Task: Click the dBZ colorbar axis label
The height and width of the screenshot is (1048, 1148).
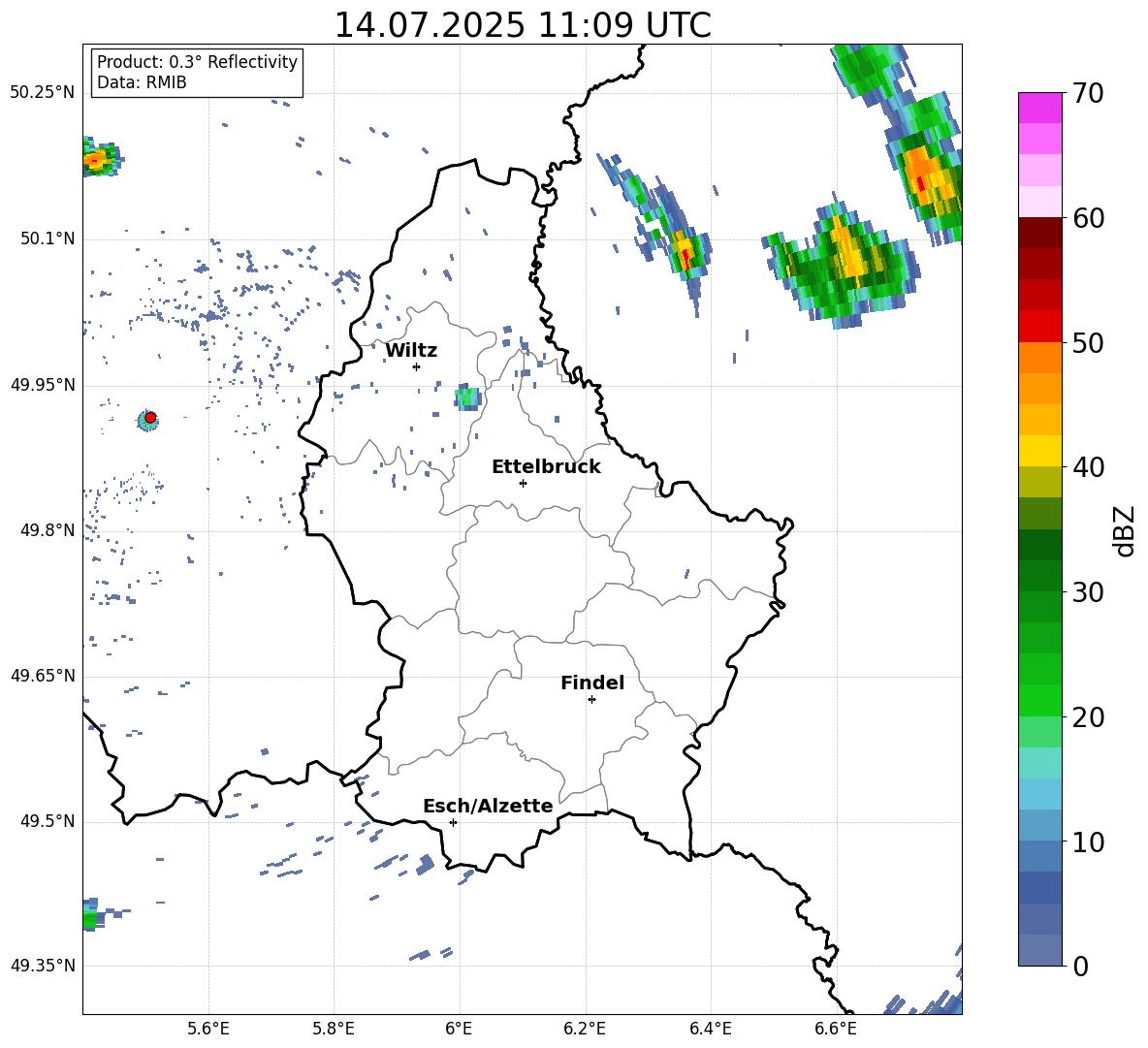Action: point(1126,530)
